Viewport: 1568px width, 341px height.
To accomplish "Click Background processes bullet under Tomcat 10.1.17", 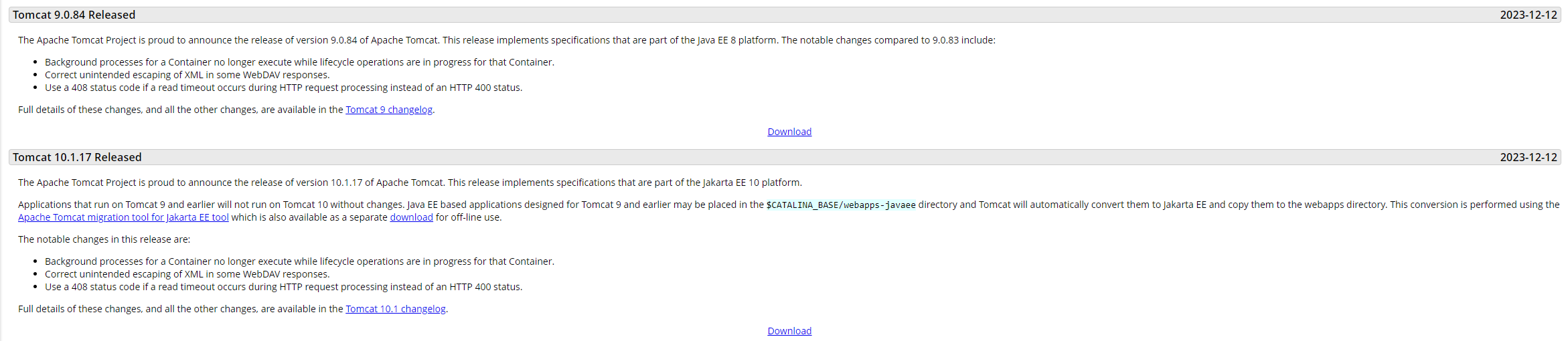I will click(x=299, y=261).
